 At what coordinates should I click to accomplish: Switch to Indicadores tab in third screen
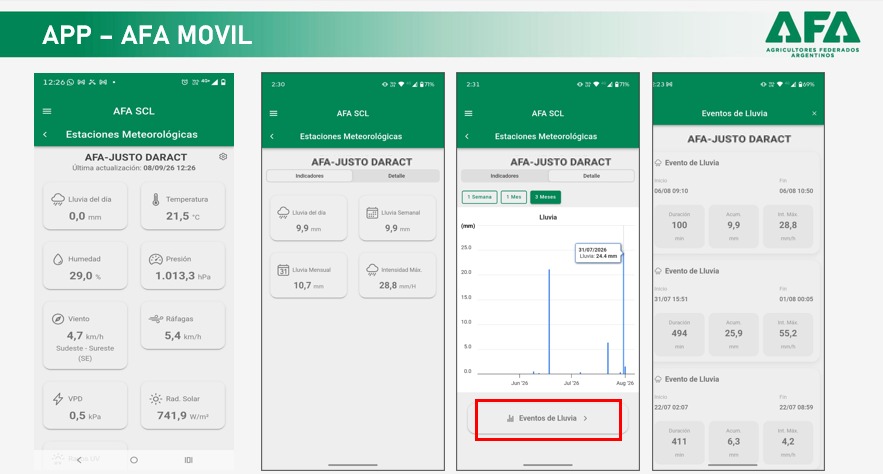505,176
